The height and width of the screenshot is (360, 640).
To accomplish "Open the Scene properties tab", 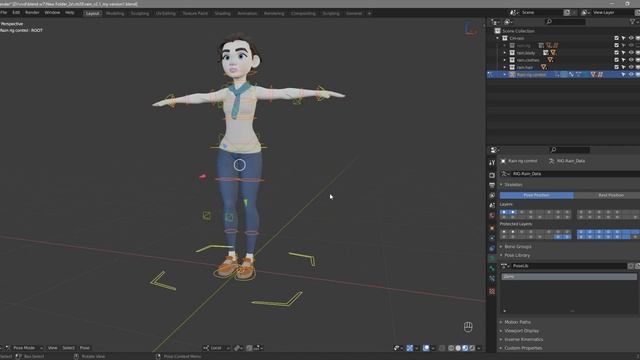I will click(492, 205).
